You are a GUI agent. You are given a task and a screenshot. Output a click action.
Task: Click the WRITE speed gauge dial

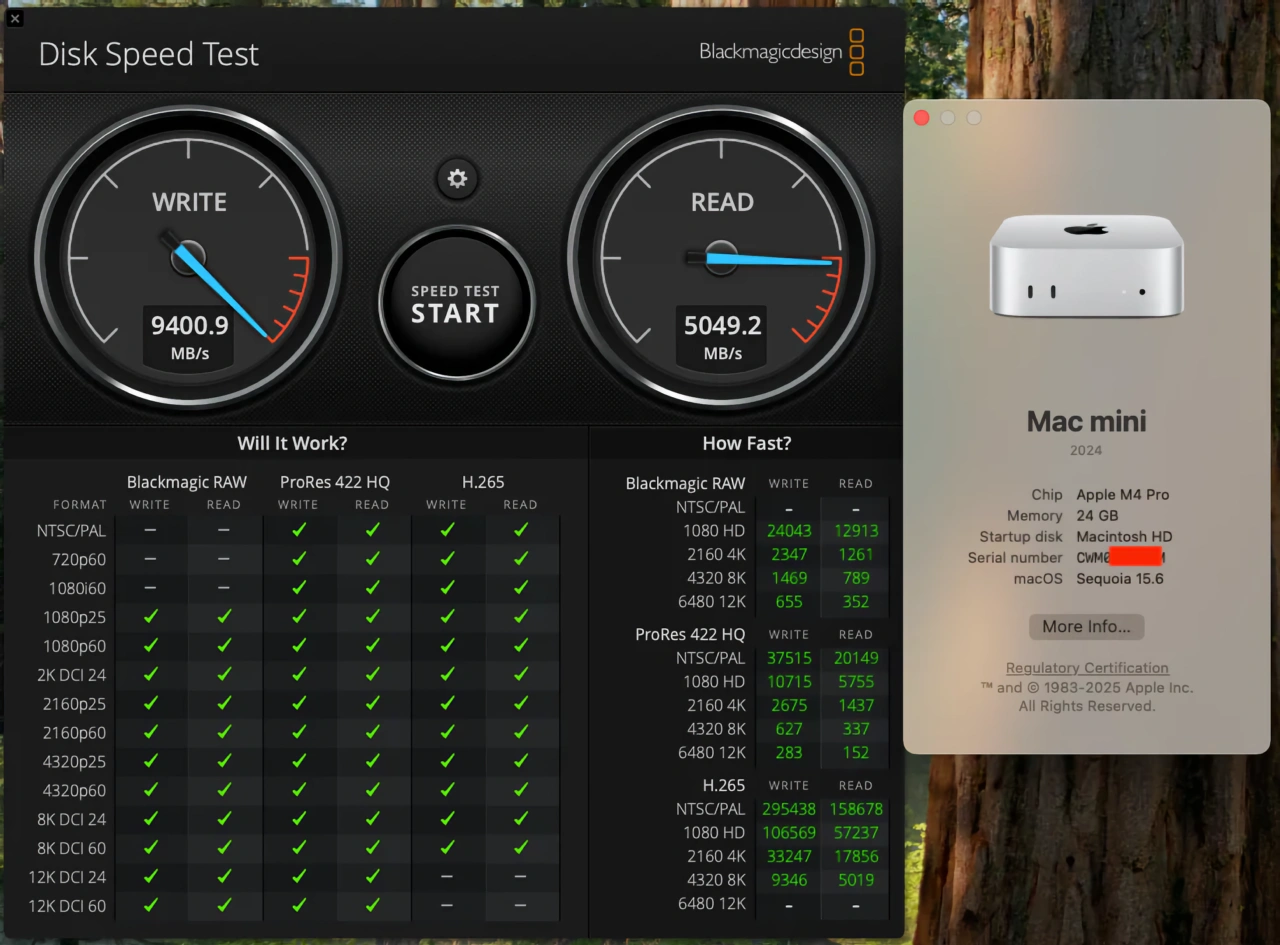[x=190, y=258]
